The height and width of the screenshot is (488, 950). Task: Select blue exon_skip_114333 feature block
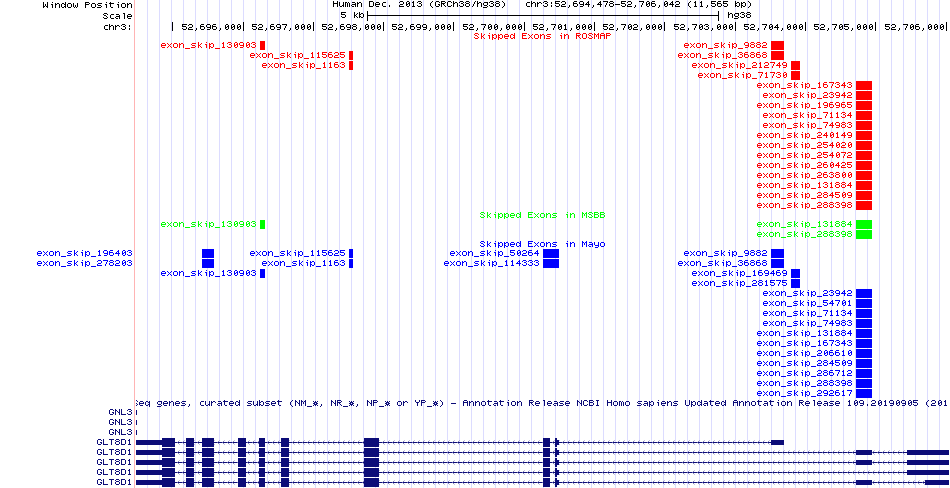551,263
